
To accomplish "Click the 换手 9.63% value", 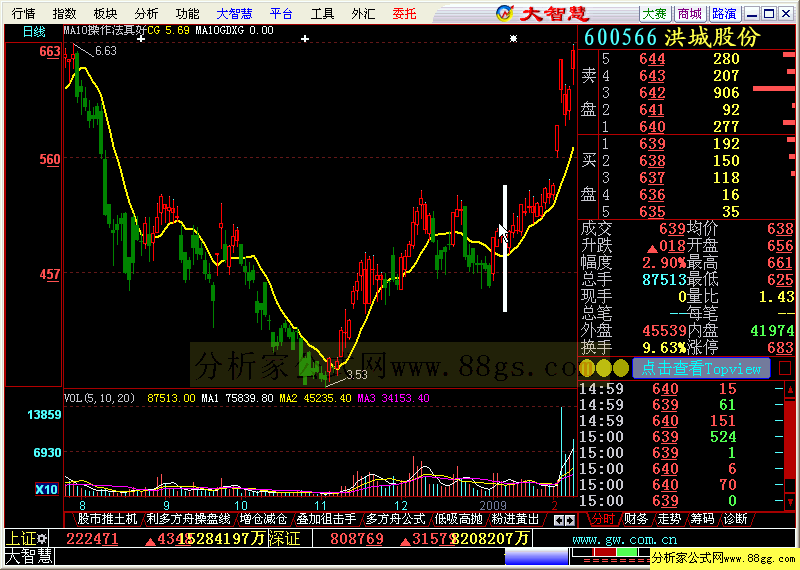I will coord(664,348).
